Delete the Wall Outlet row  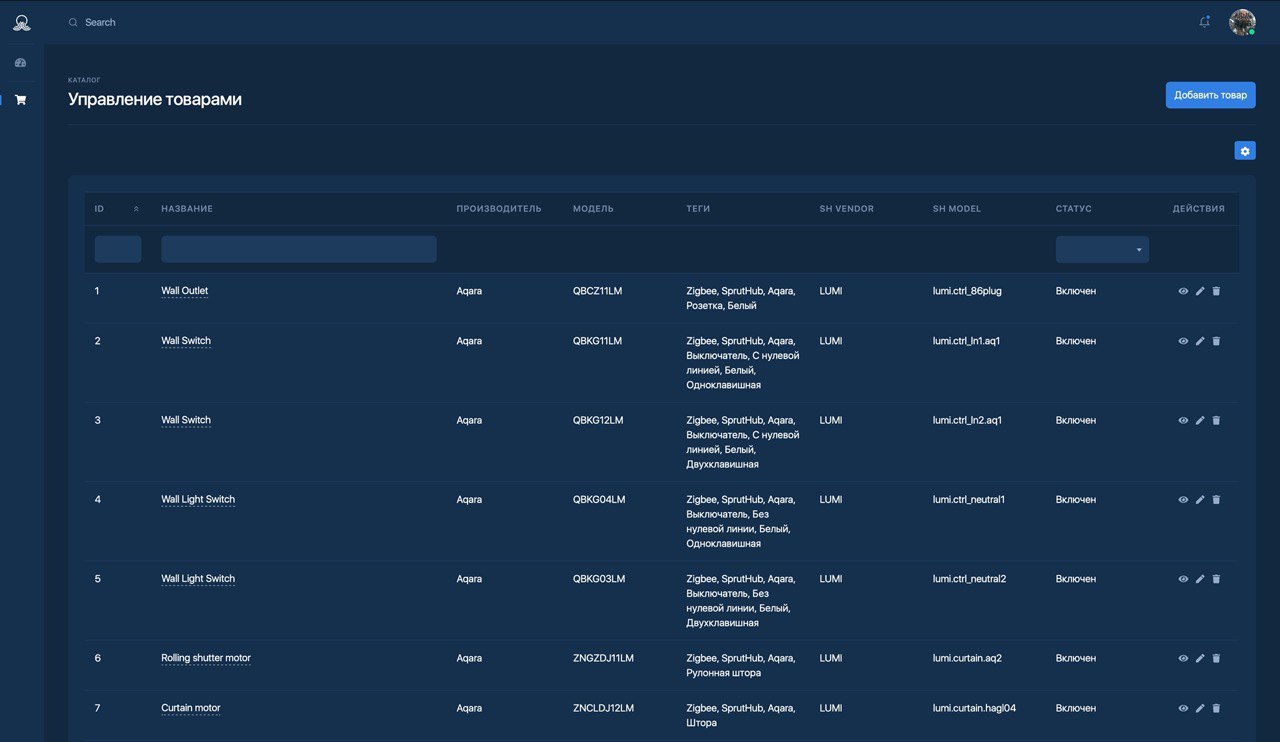coord(1216,291)
